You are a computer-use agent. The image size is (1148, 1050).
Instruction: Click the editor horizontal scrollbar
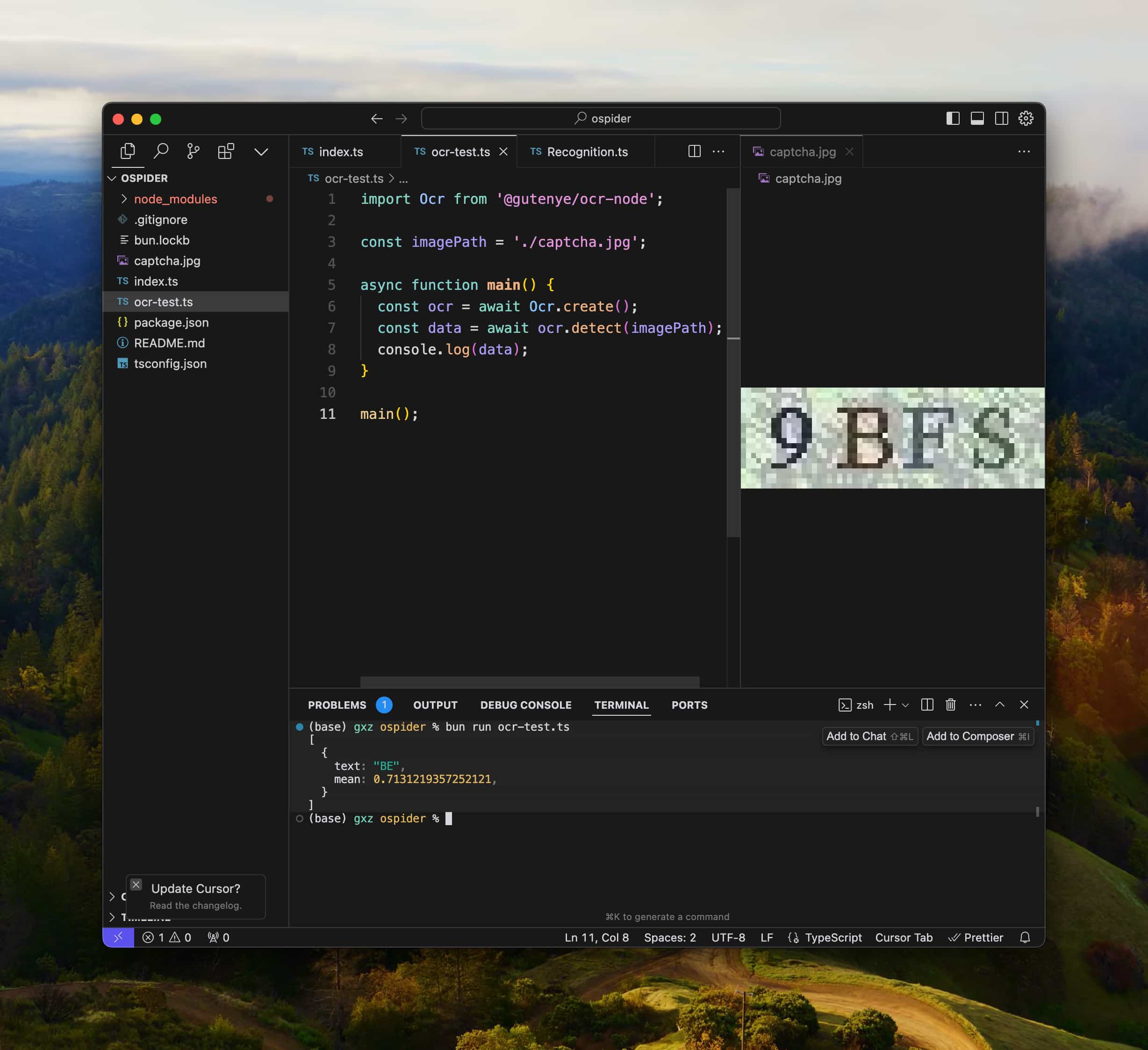pyautogui.click(x=529, y=682)
